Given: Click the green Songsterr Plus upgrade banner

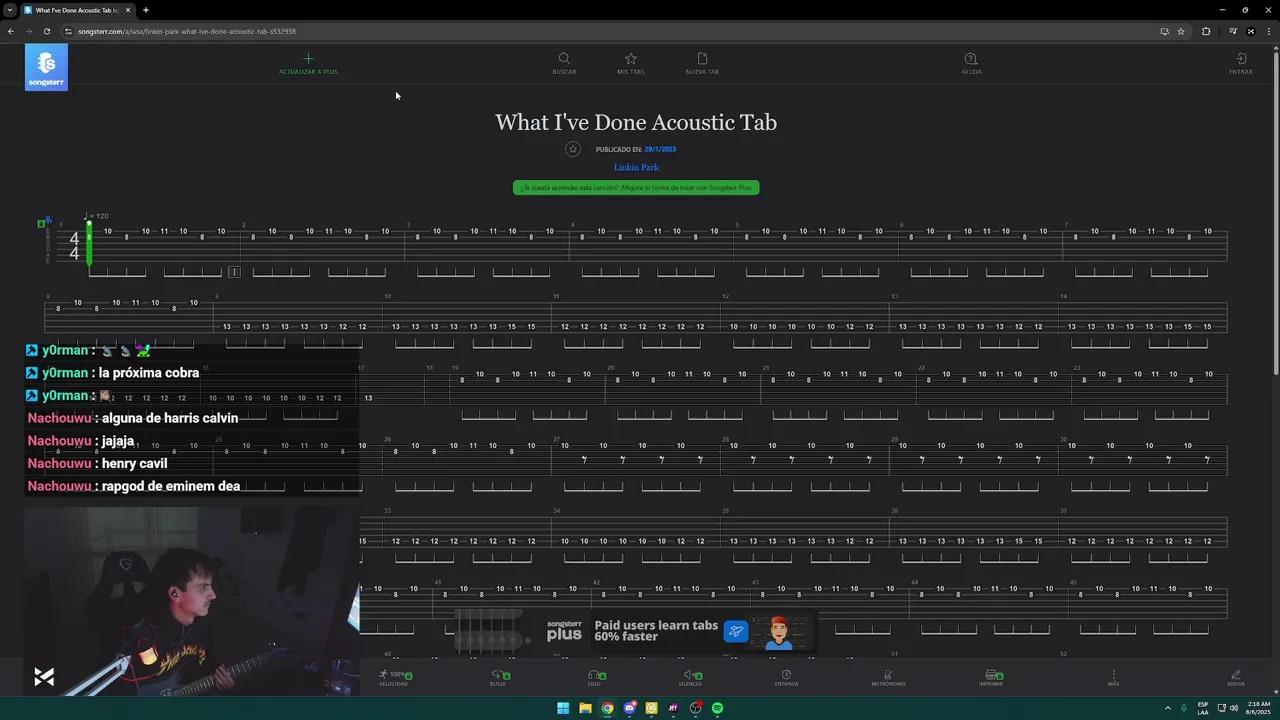Looking at the screenshot, I should click(x=636, y=187).
